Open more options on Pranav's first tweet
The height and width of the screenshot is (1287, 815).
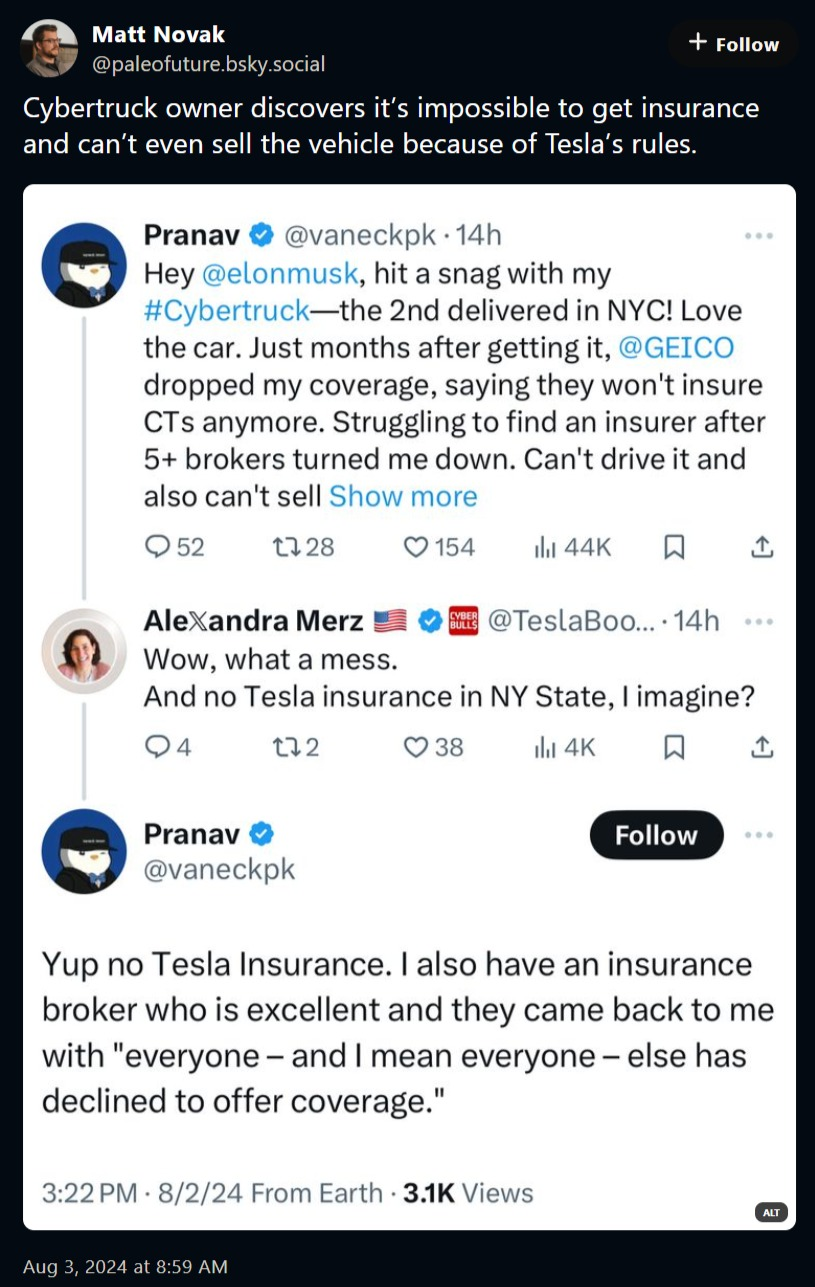[x=759, y=236]
